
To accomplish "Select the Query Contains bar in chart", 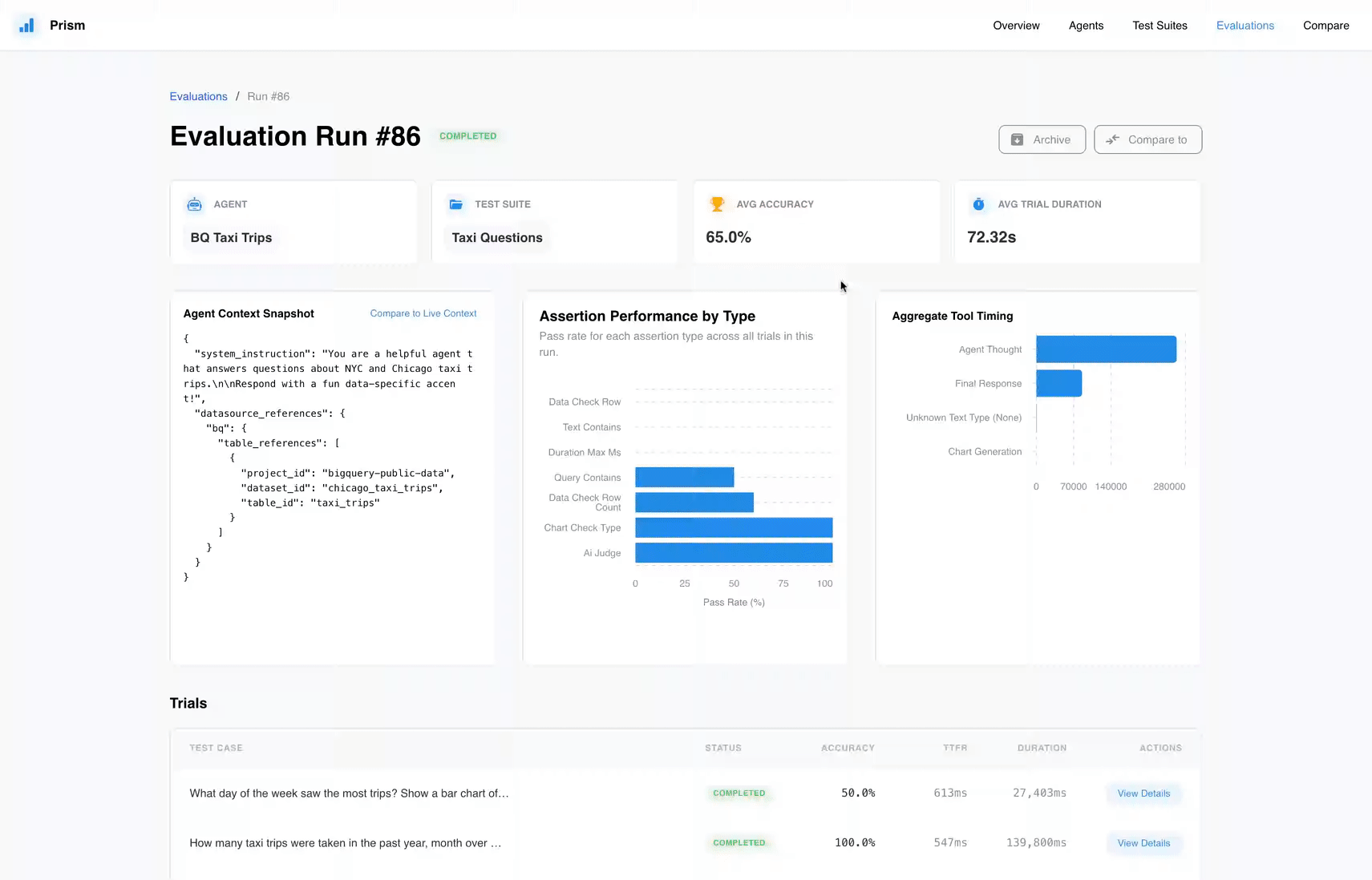I will (x=684, y=478).
